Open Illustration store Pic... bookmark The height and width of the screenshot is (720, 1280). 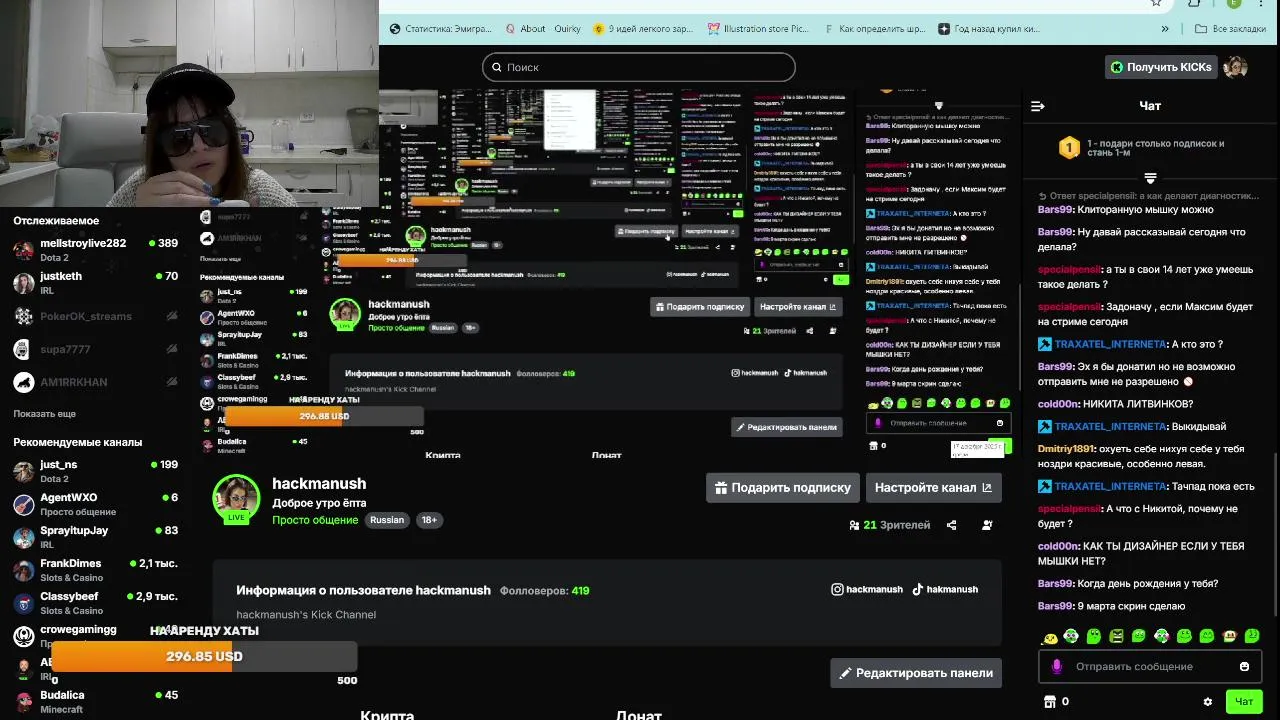click(758, 29)
